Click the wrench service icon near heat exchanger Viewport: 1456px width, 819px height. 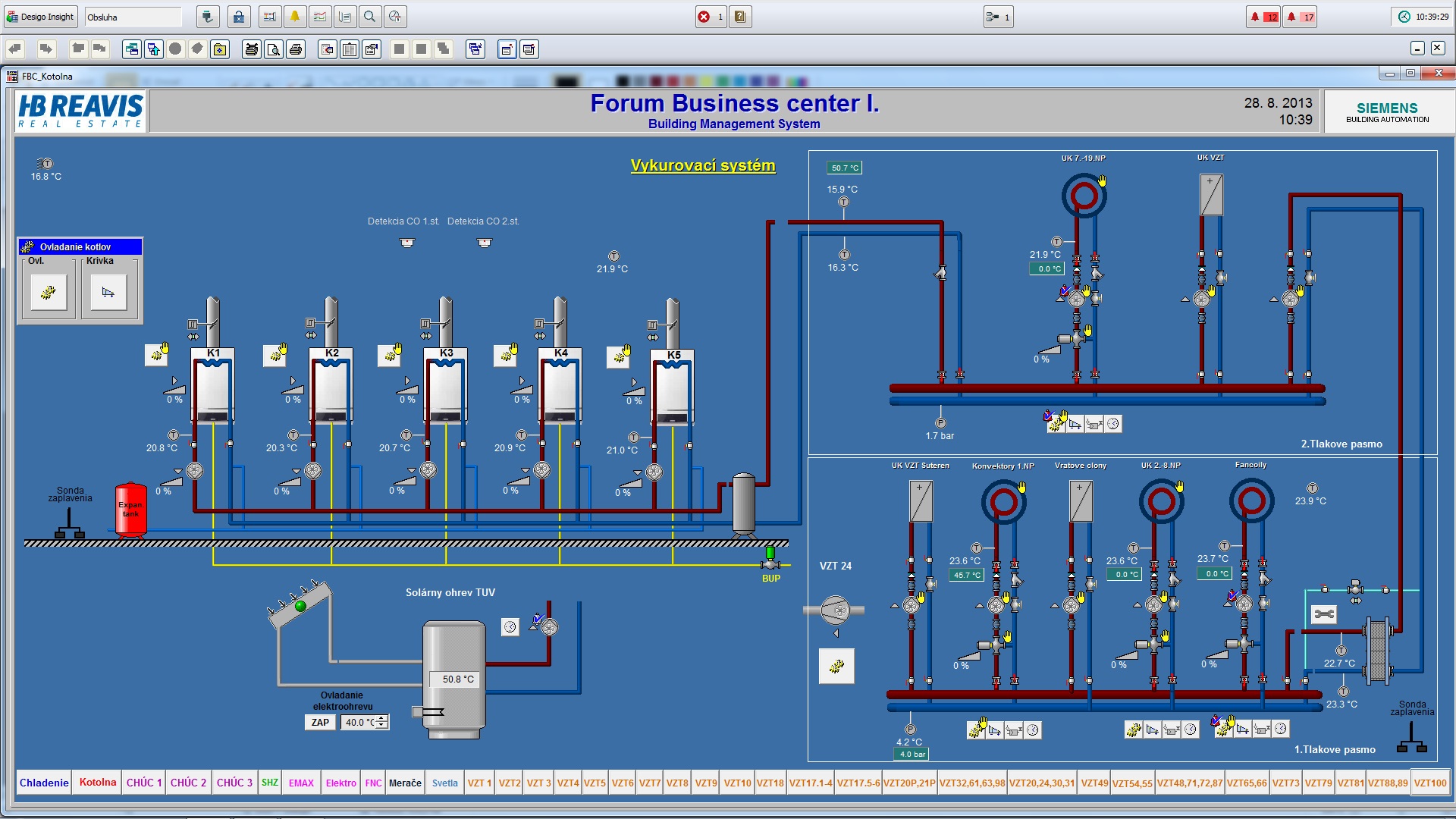click(1324, 614)
